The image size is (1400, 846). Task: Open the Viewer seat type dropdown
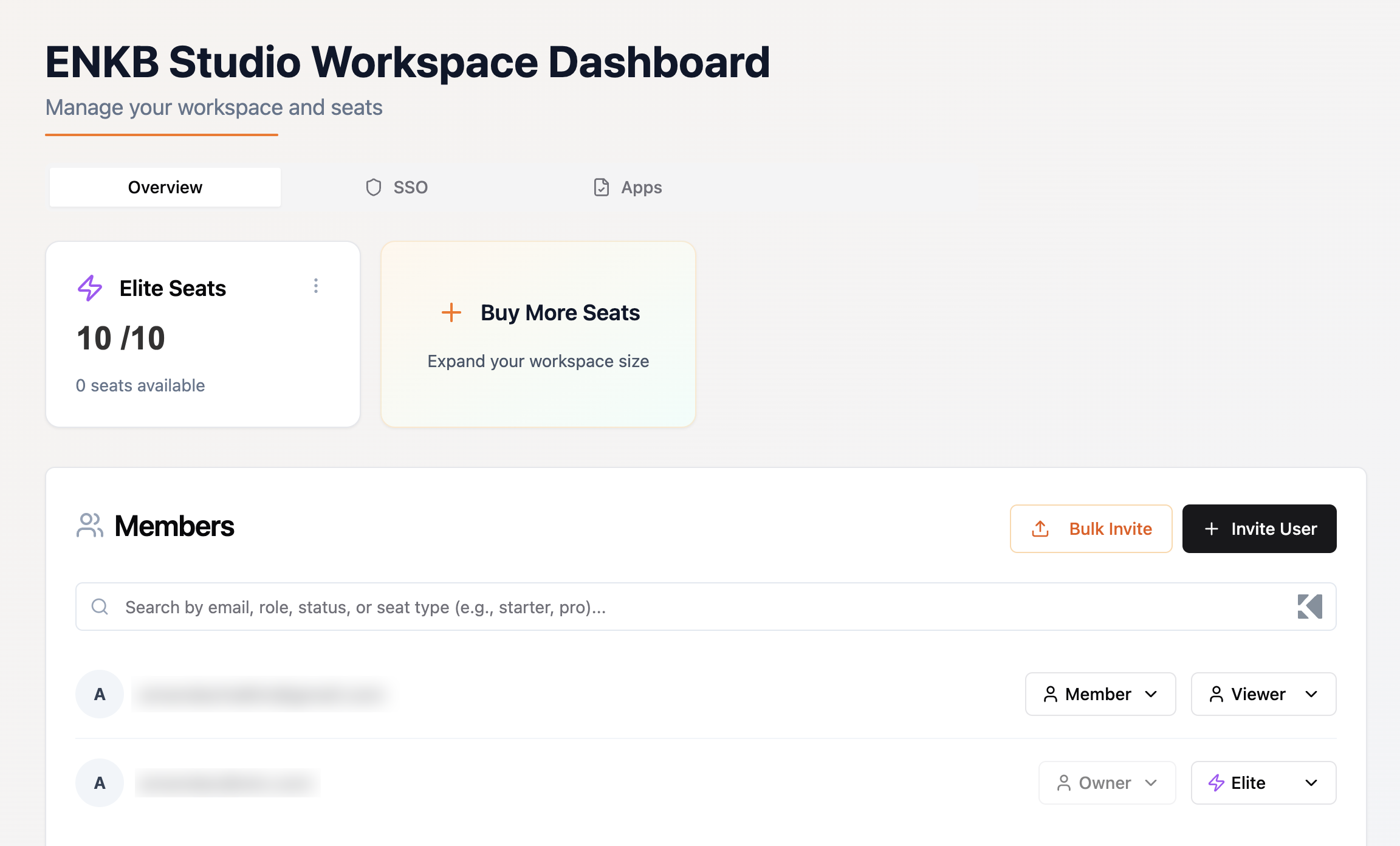point(1263,694)
